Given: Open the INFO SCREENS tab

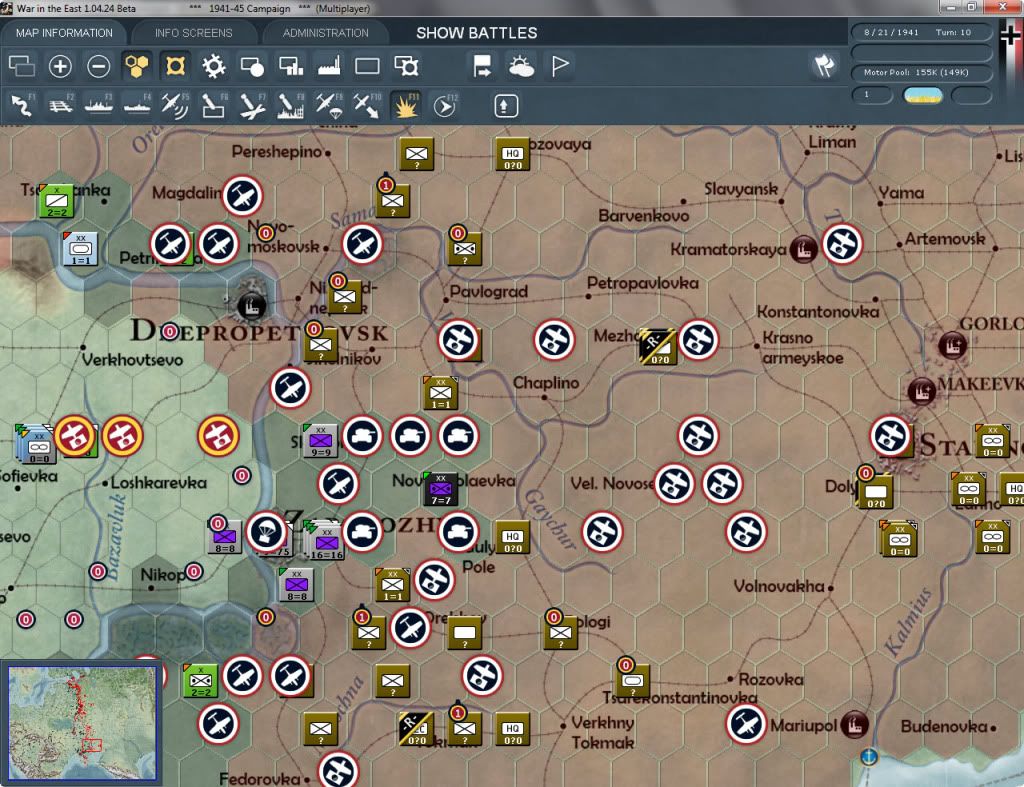Looking at the screenshot, I should (193, 33).
